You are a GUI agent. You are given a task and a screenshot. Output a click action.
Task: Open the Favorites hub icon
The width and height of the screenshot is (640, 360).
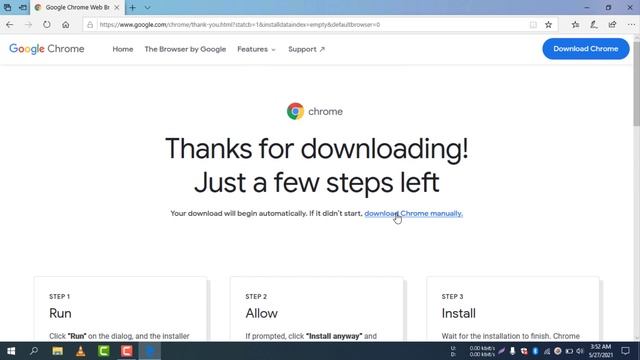576,25
